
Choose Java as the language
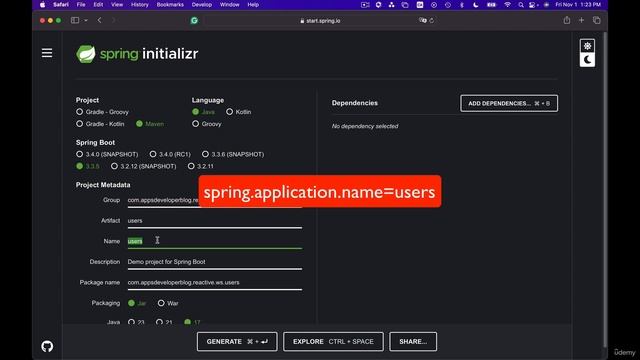(203, 112)
